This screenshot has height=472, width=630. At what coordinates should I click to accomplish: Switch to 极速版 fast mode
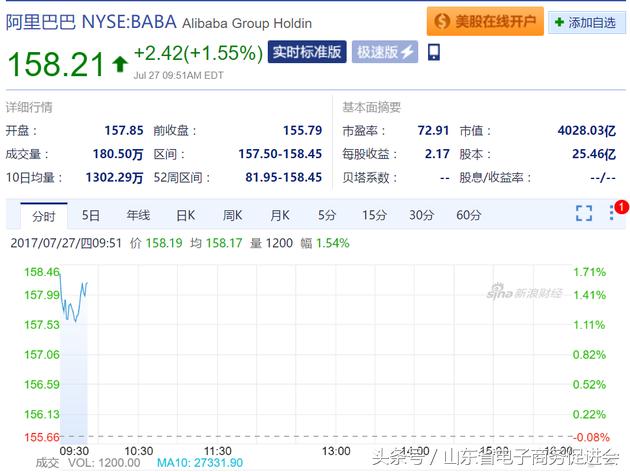click(x=384, y=52)
